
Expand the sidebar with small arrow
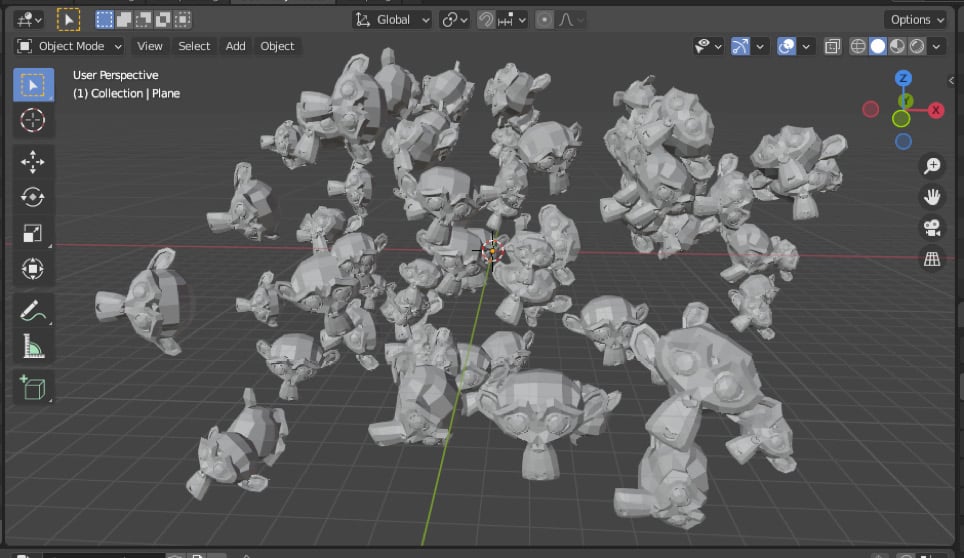[952, 81]
